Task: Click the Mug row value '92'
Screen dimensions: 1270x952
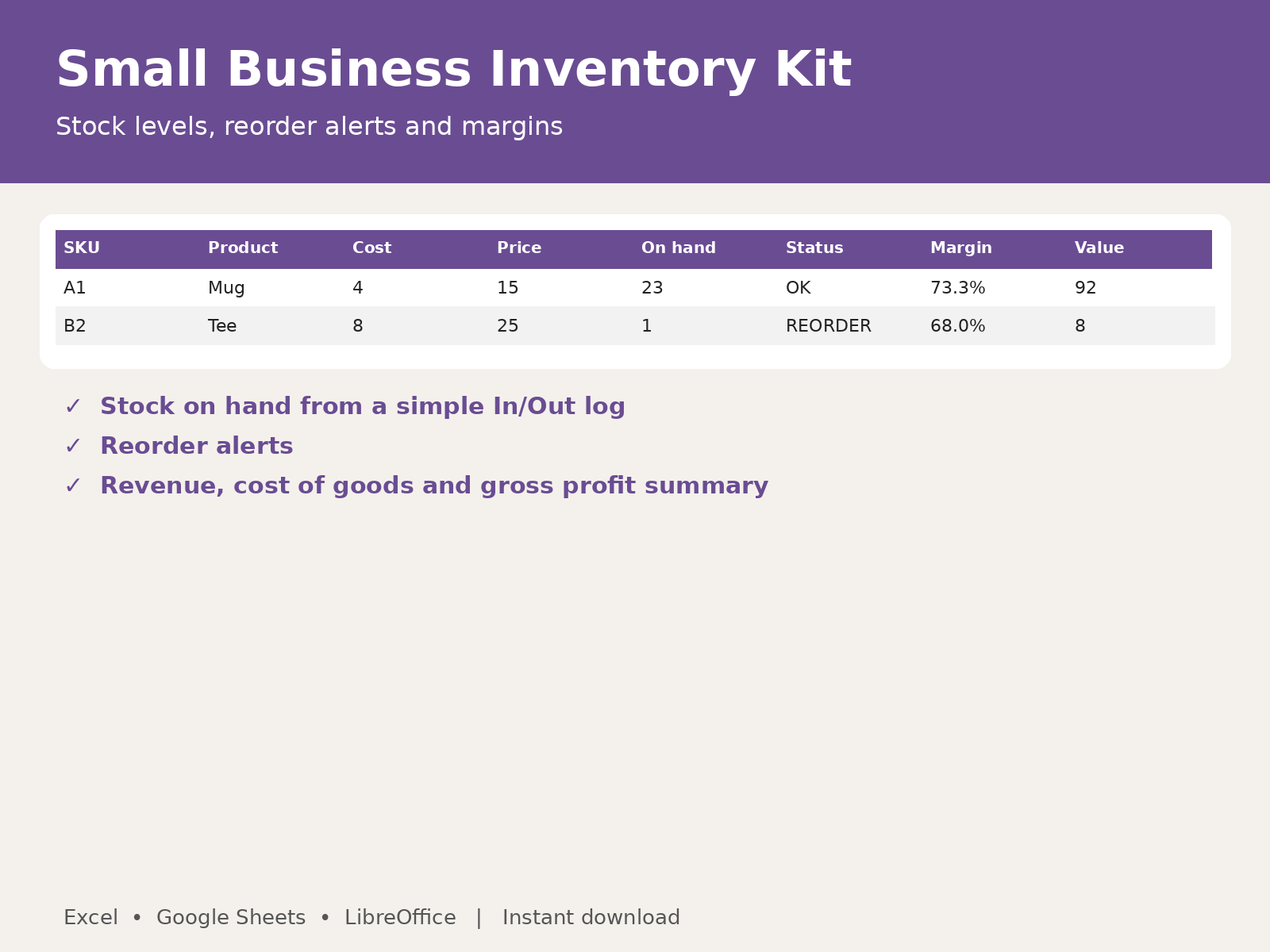Action: pos(1086,288)
